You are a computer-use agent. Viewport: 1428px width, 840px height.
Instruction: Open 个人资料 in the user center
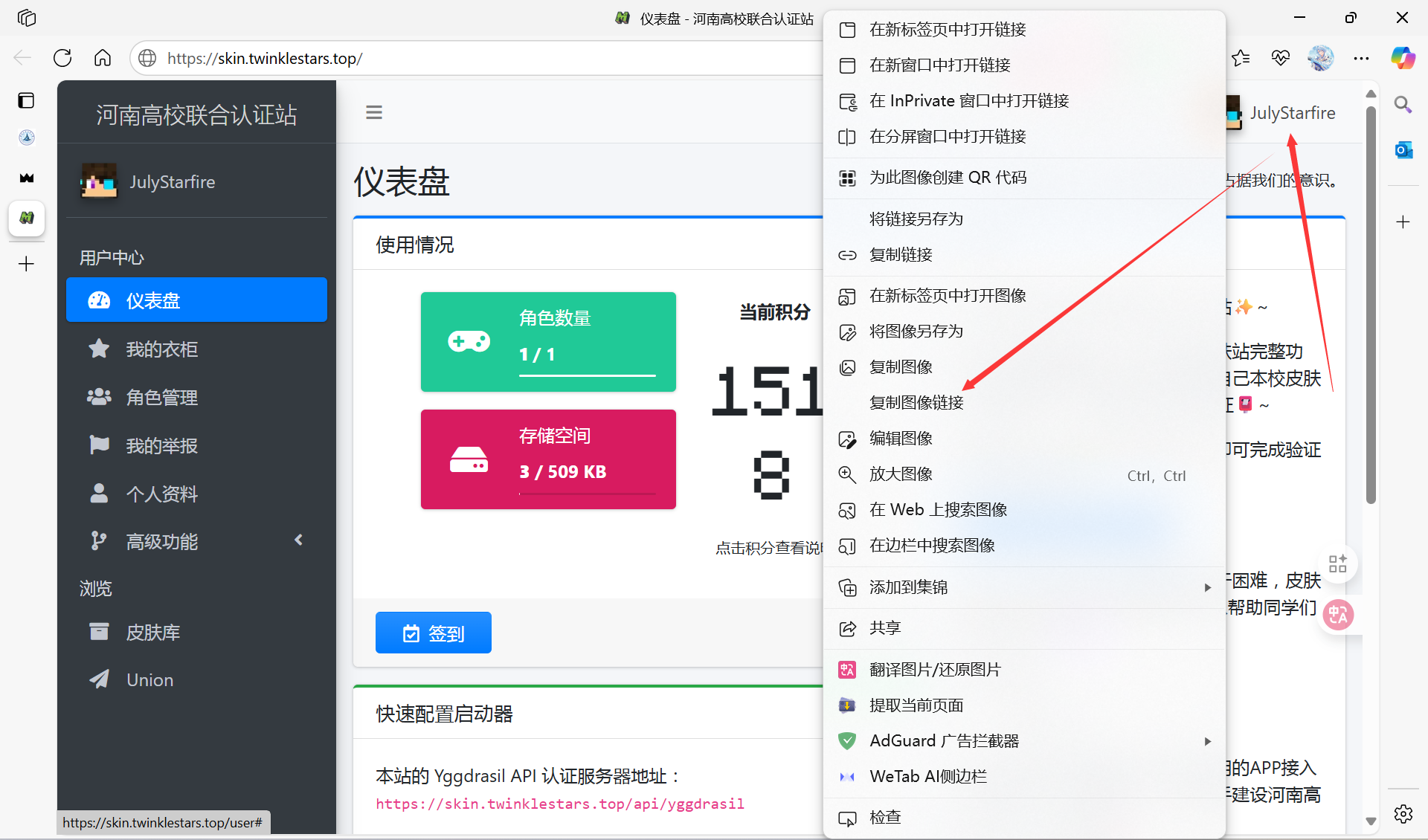click(162, 494)
